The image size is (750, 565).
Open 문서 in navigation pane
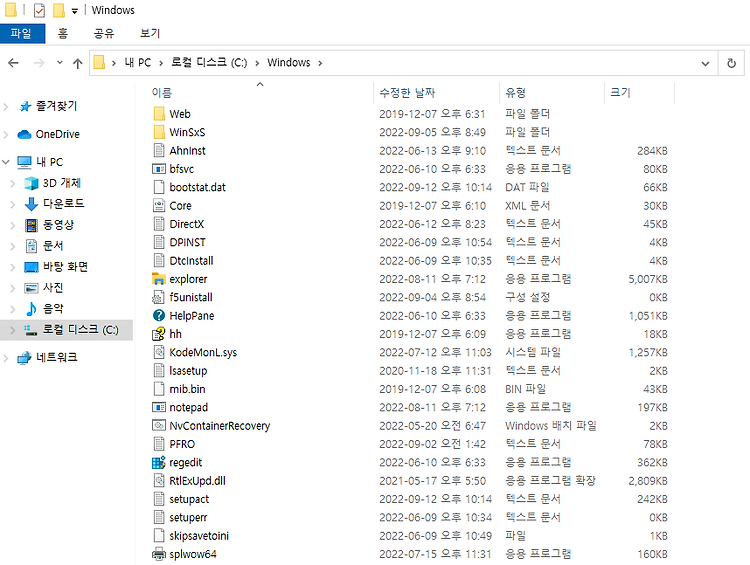(53, 246)
